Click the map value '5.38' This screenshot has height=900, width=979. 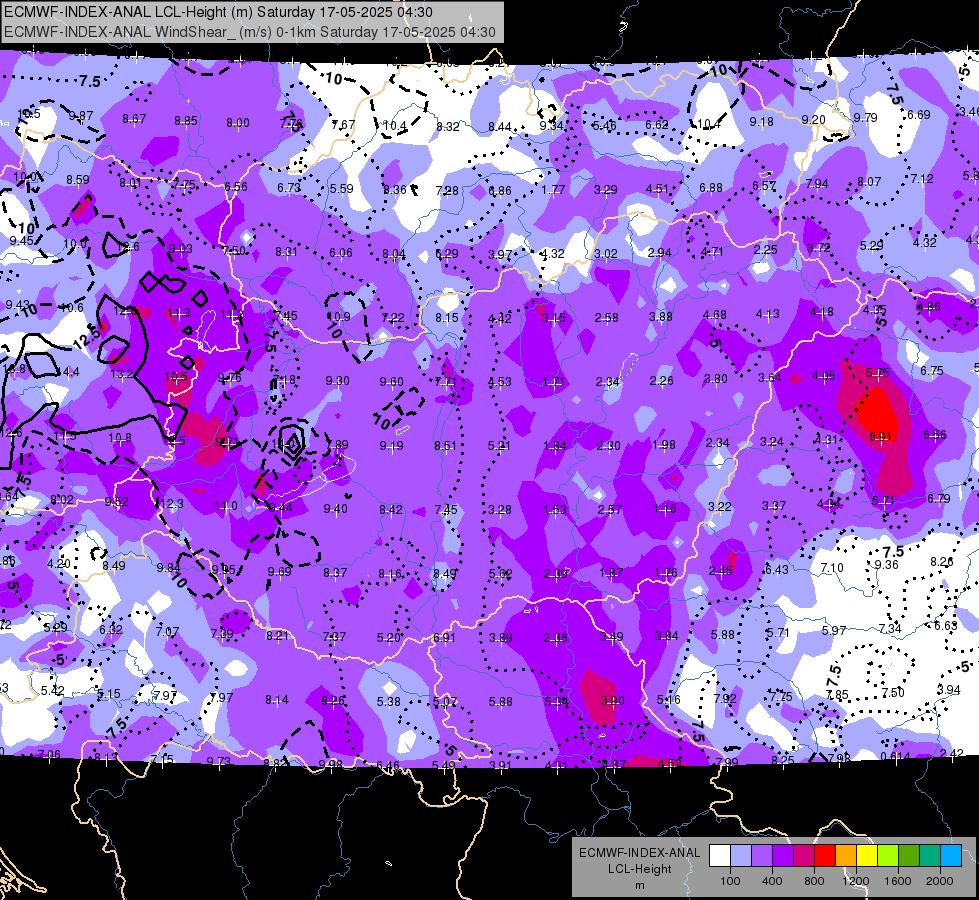pyautogui.click(x=388, y=702)
